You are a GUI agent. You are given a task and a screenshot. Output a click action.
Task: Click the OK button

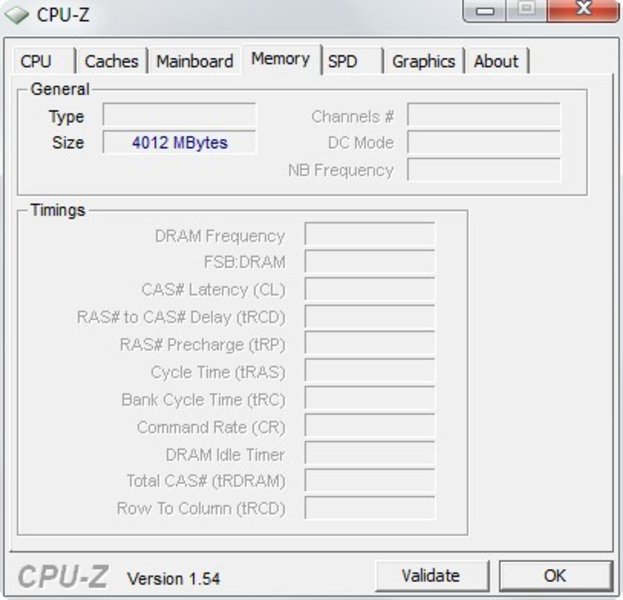pyautogui.click(x=555, y=575)
